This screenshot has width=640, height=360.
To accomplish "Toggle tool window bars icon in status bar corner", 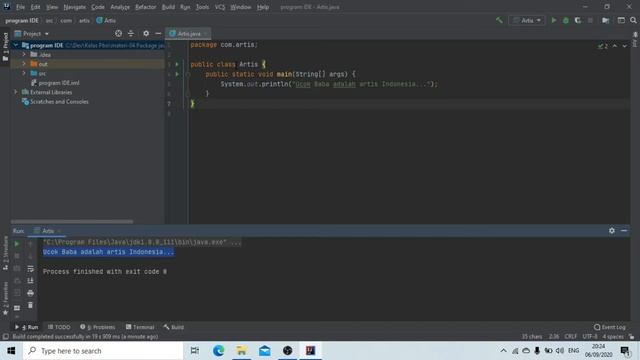I will point(5,337).
